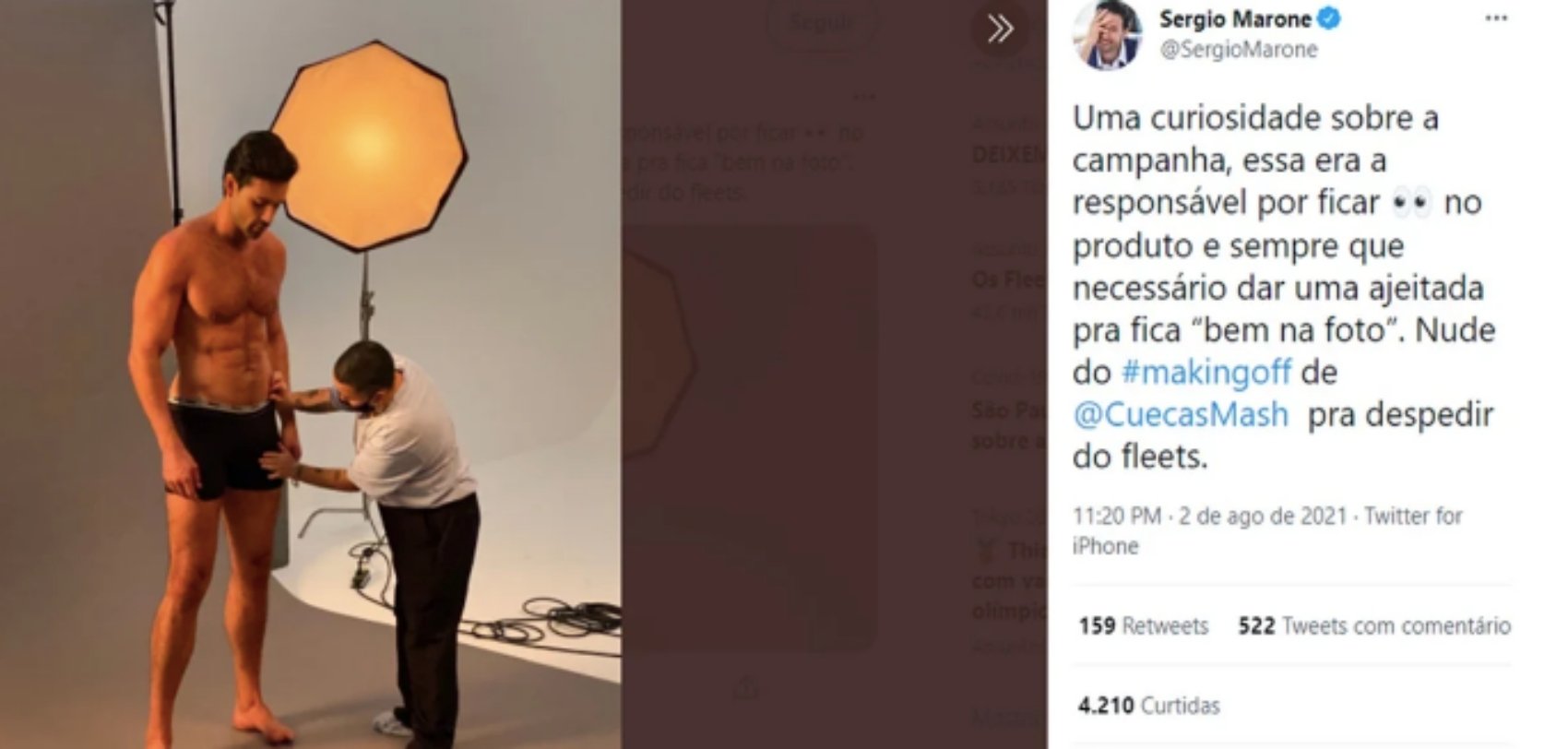Screen dimensions: 1568x749
Task: Open the #makingoff hashtag
Action: (x=1205, y=372)
